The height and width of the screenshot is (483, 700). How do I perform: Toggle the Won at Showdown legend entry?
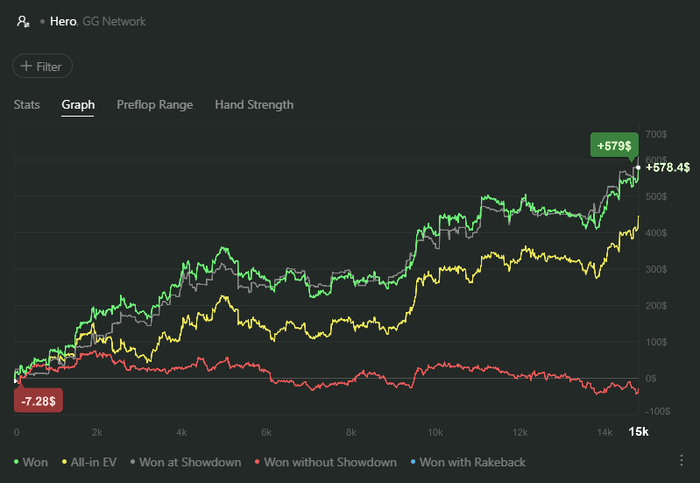pos(186,462)
